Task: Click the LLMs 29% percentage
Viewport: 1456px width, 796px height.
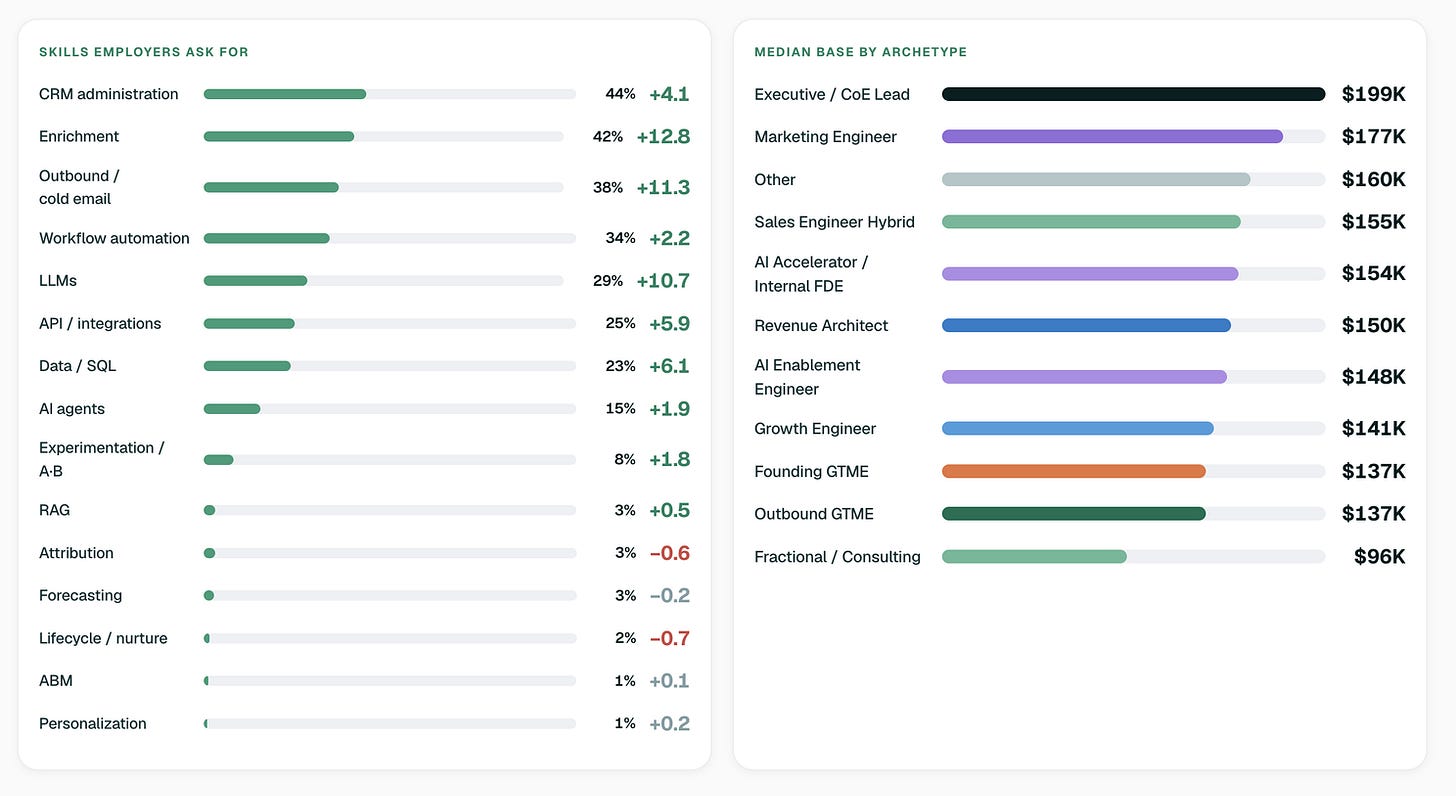Action: 608,281
